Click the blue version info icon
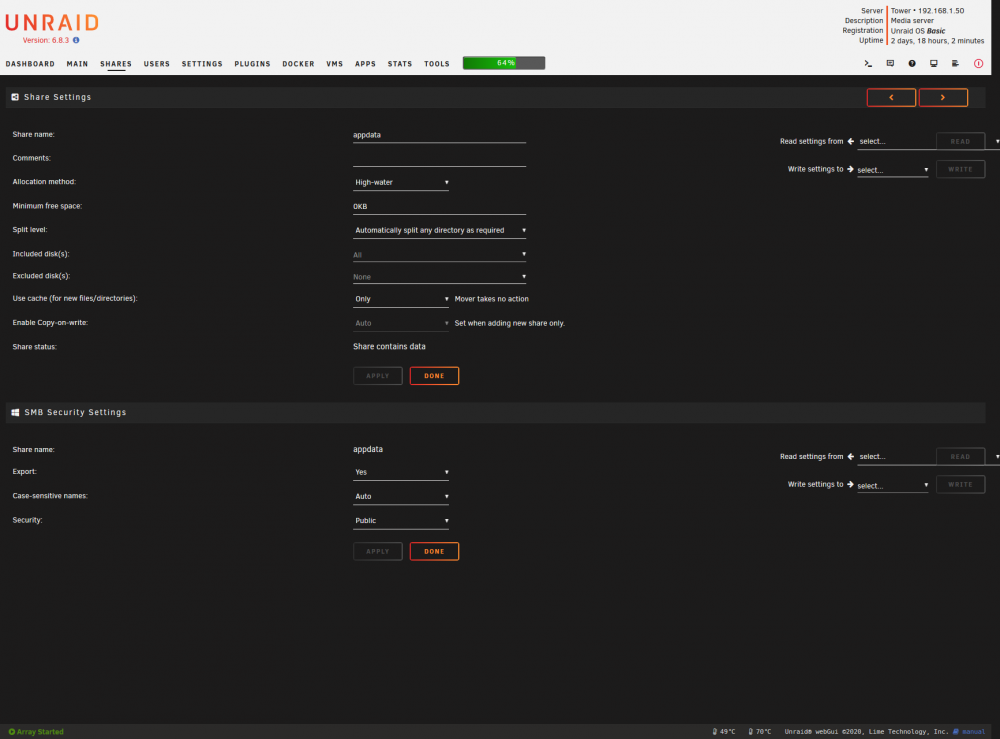Screen dimensions: 1000x739 [x=76, y=40]
